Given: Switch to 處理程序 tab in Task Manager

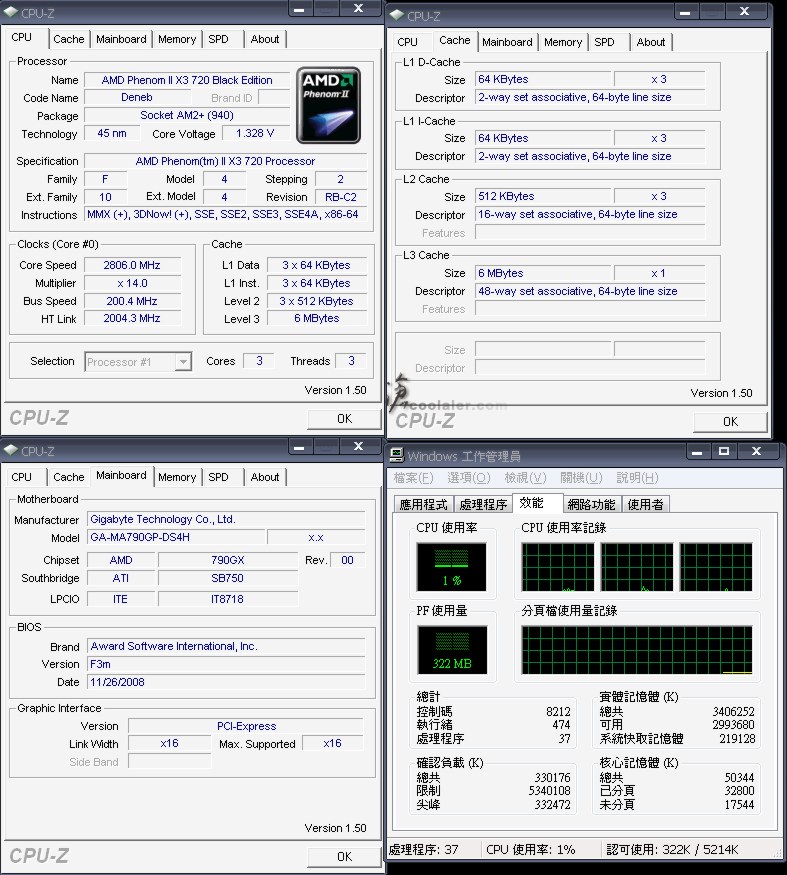Looking at the screenshot, I should click(483, 504).
